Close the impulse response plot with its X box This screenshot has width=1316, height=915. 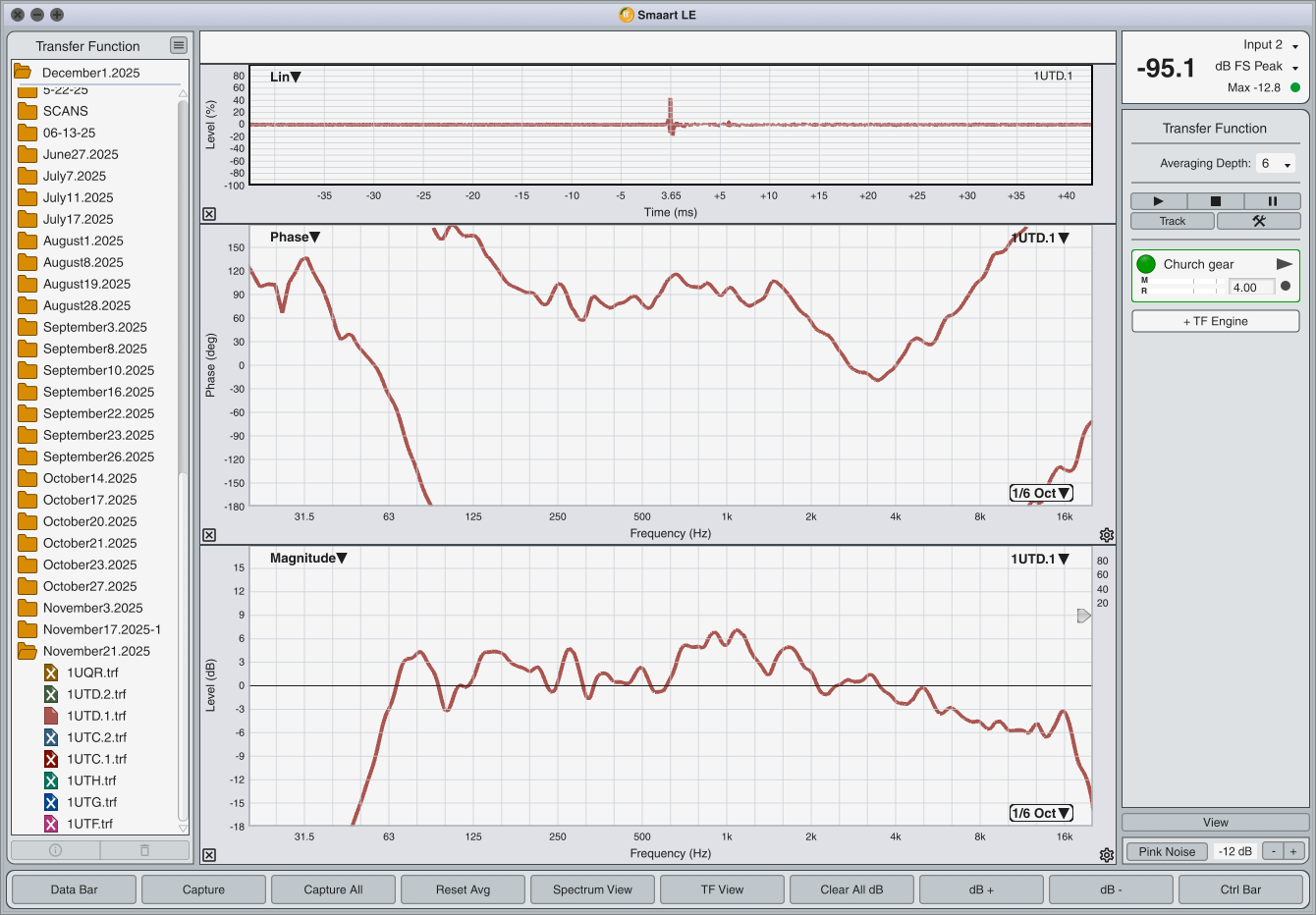[209, 214]
